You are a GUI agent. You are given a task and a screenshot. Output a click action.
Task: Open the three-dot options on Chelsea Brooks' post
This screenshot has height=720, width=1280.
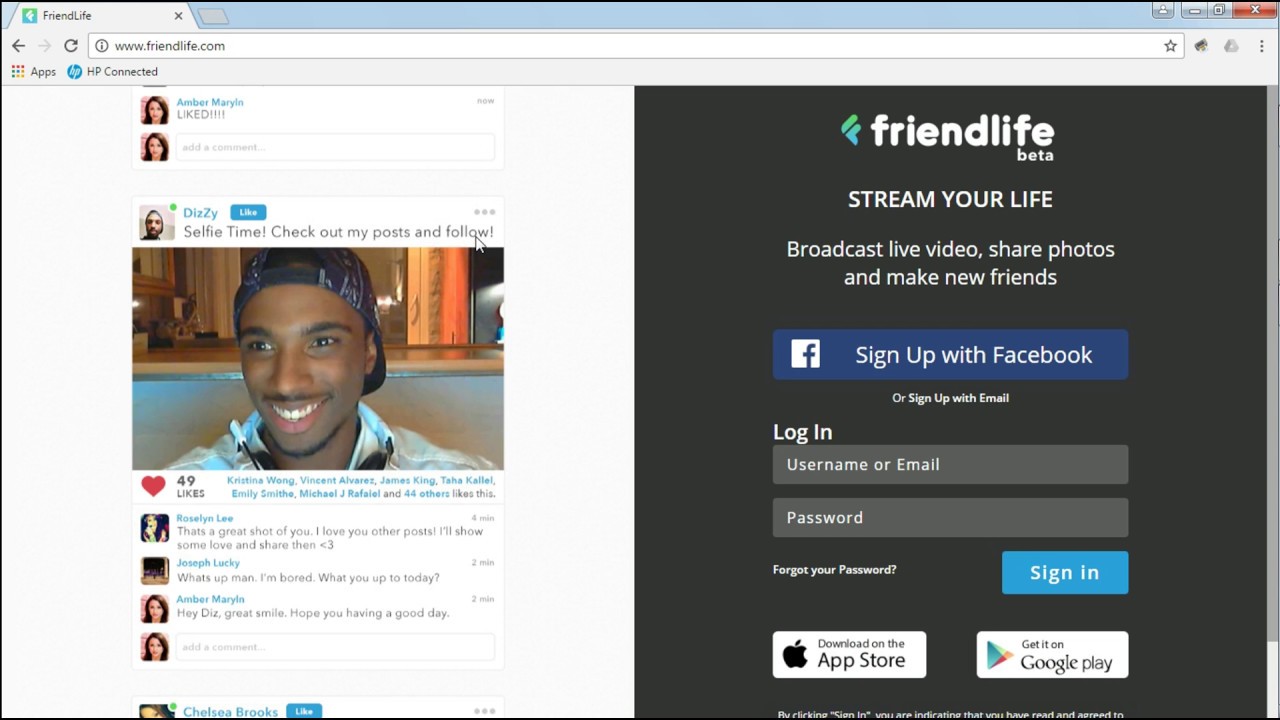click(x=484, y=711)
